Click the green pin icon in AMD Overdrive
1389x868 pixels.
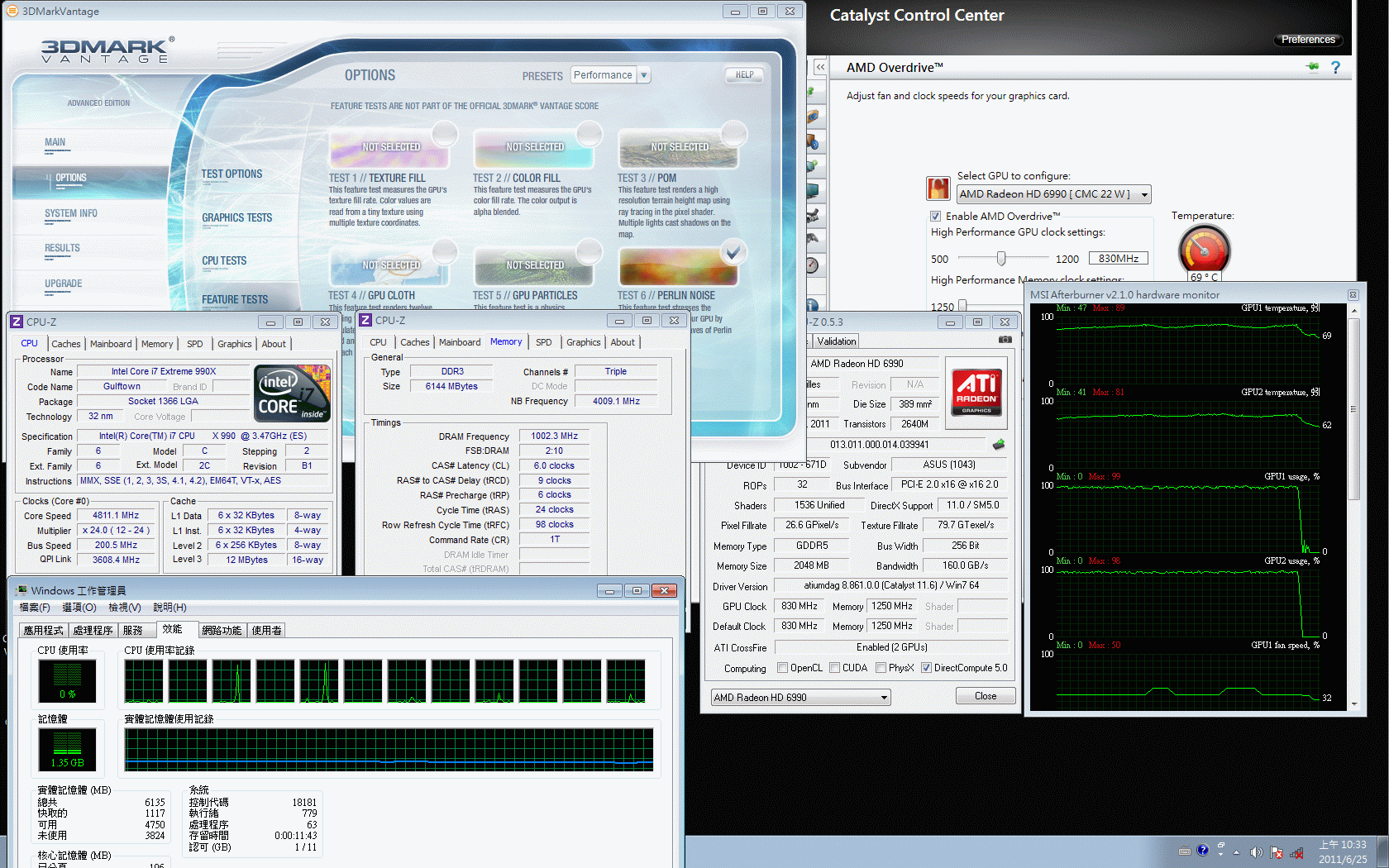1312,67
